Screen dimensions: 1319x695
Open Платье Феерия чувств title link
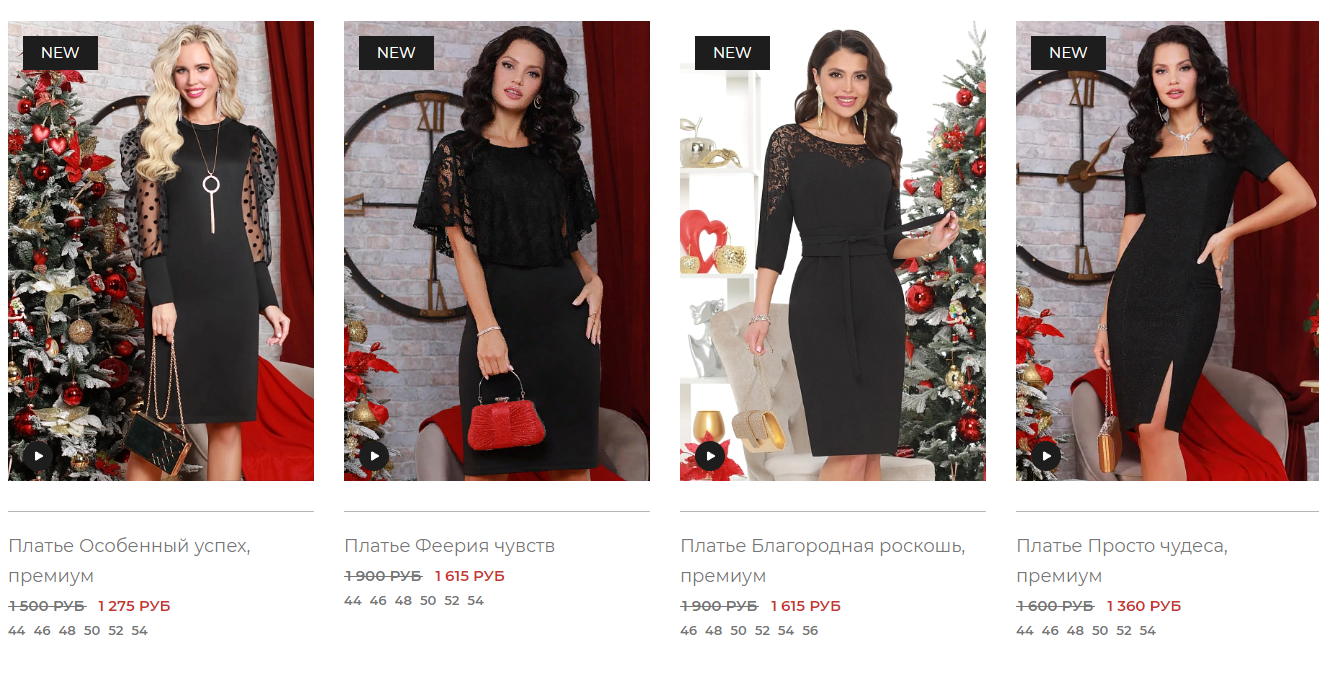(449, 546)
